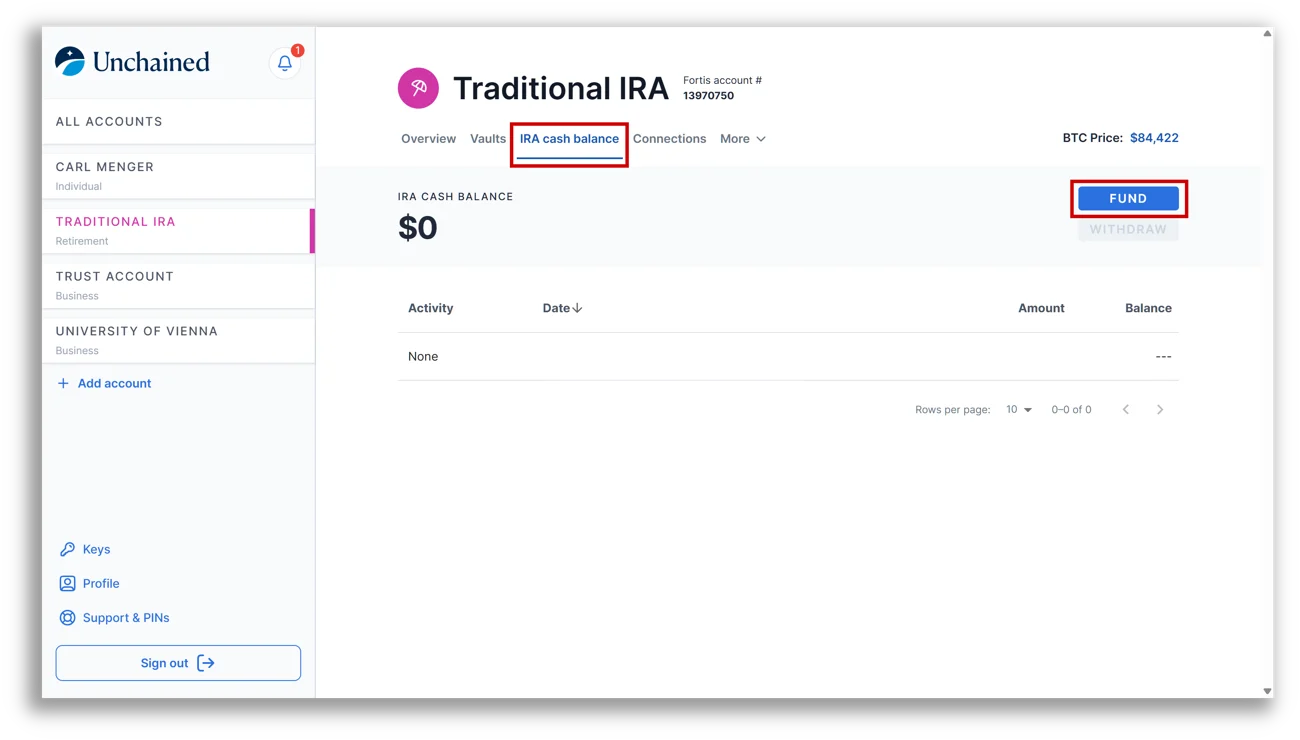Screen dimensions: 1300x740
Task: Go to the next page arrow
Action: pos(1160,410)
